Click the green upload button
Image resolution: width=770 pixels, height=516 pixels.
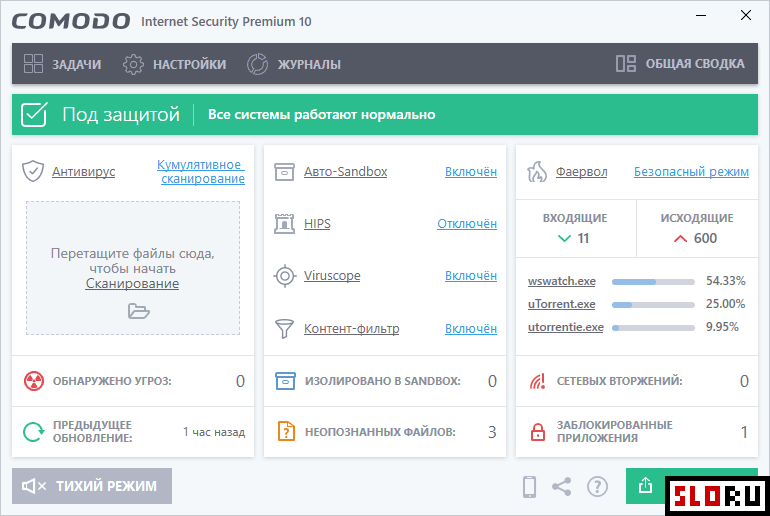coord(645,486)
